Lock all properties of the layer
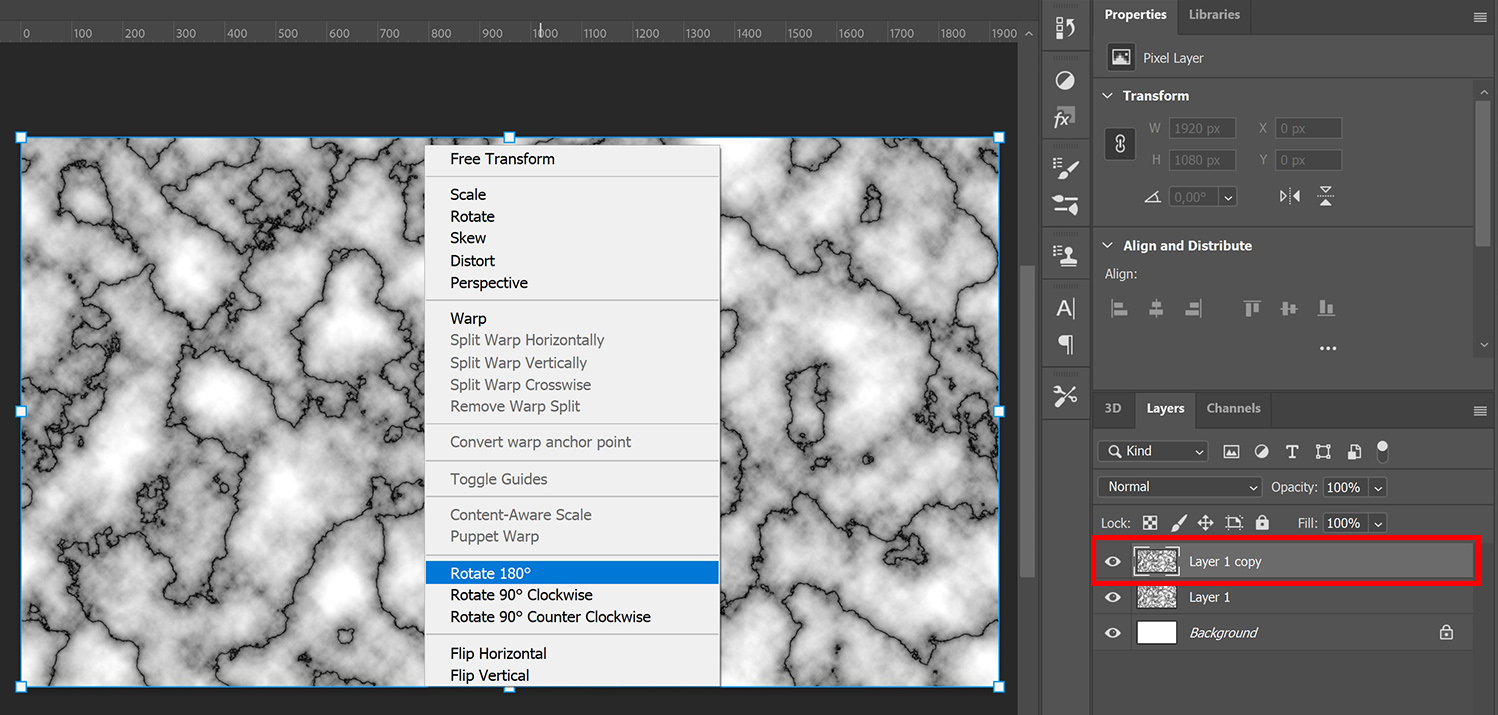1498x715 pixels. coord(1262,522)
